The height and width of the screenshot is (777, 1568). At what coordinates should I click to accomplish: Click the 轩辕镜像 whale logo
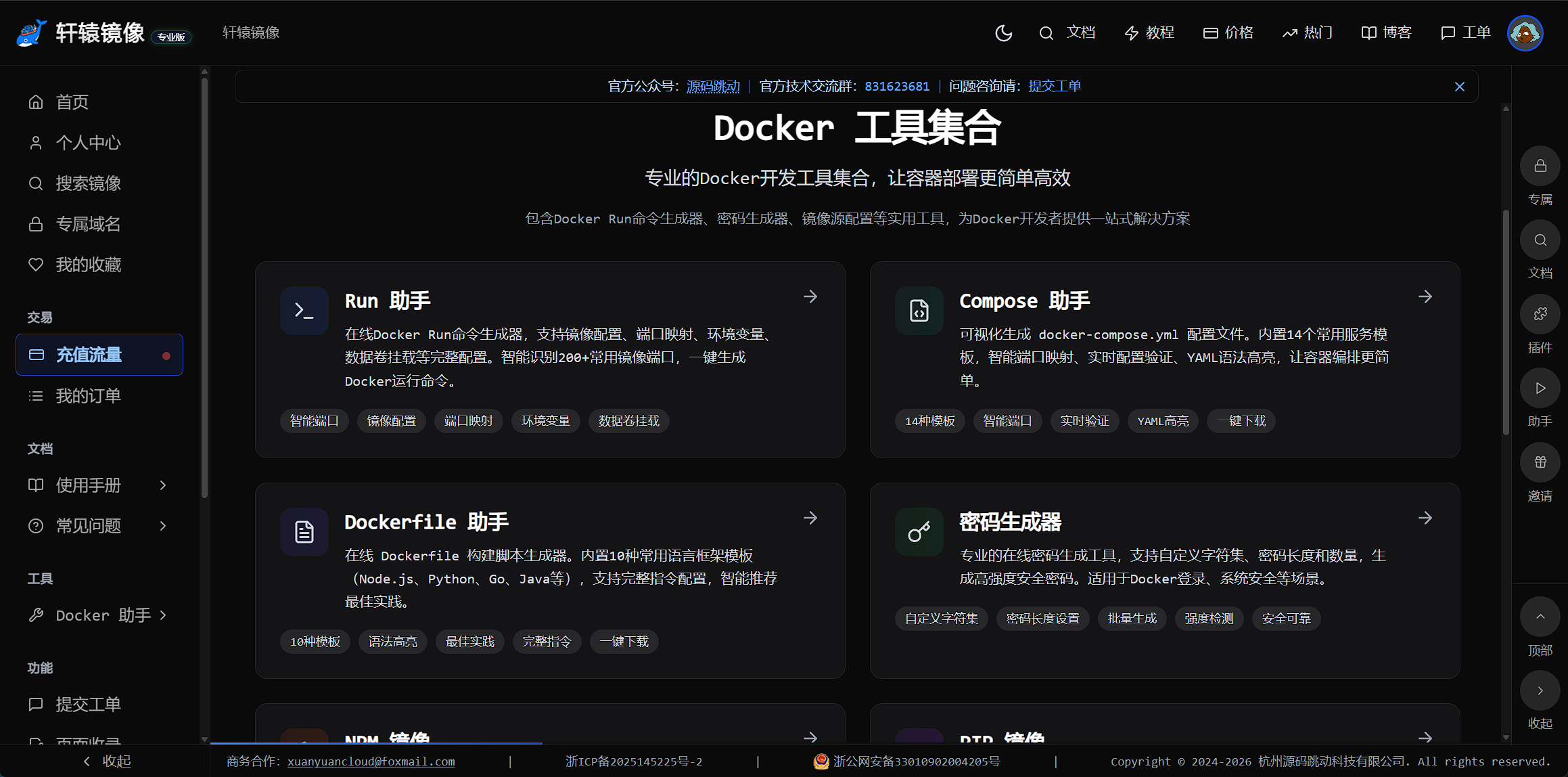[x=31, y=32]
